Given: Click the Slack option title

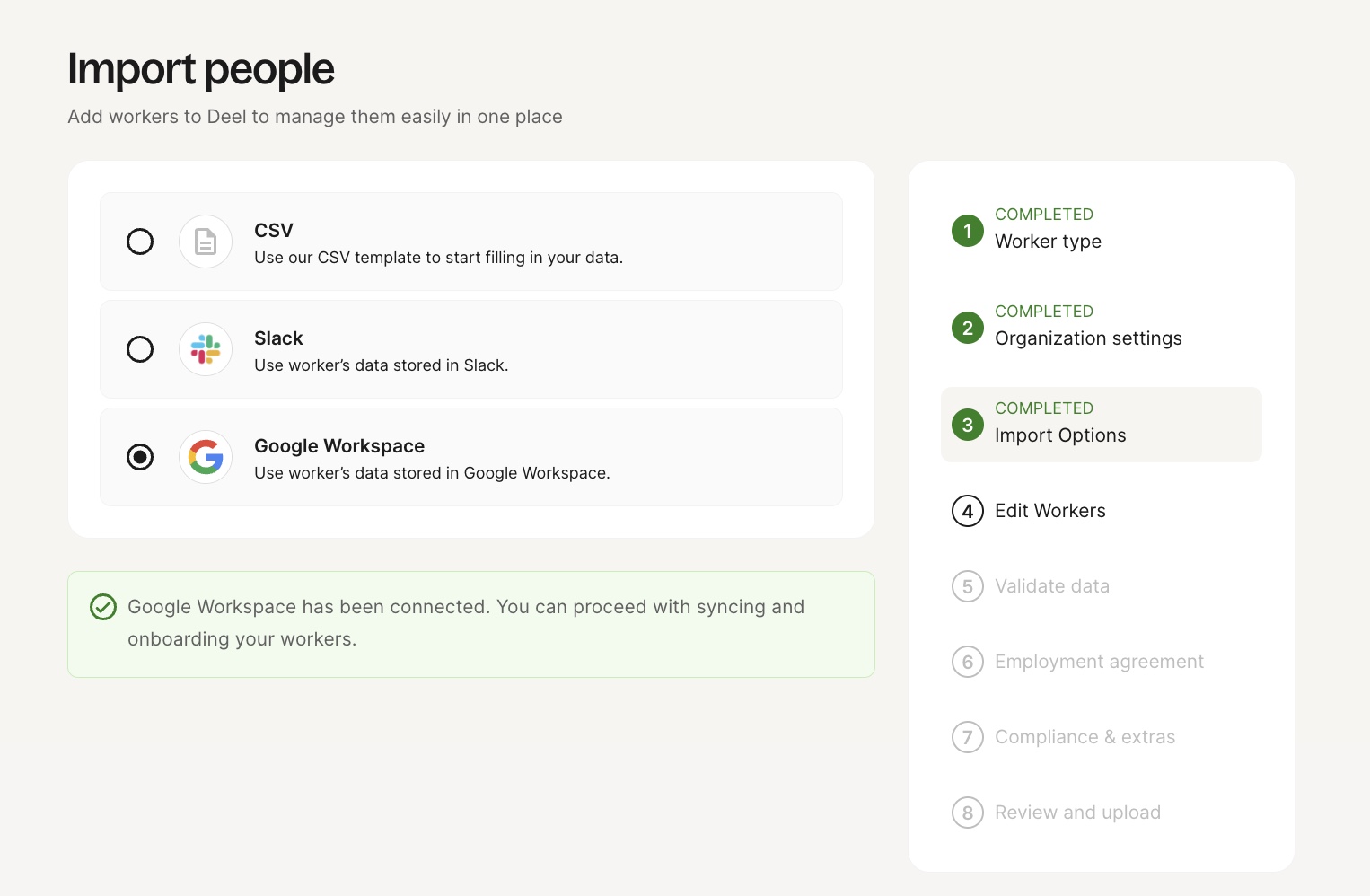Looking at the screenshot, I should click(x=278, y=338).
